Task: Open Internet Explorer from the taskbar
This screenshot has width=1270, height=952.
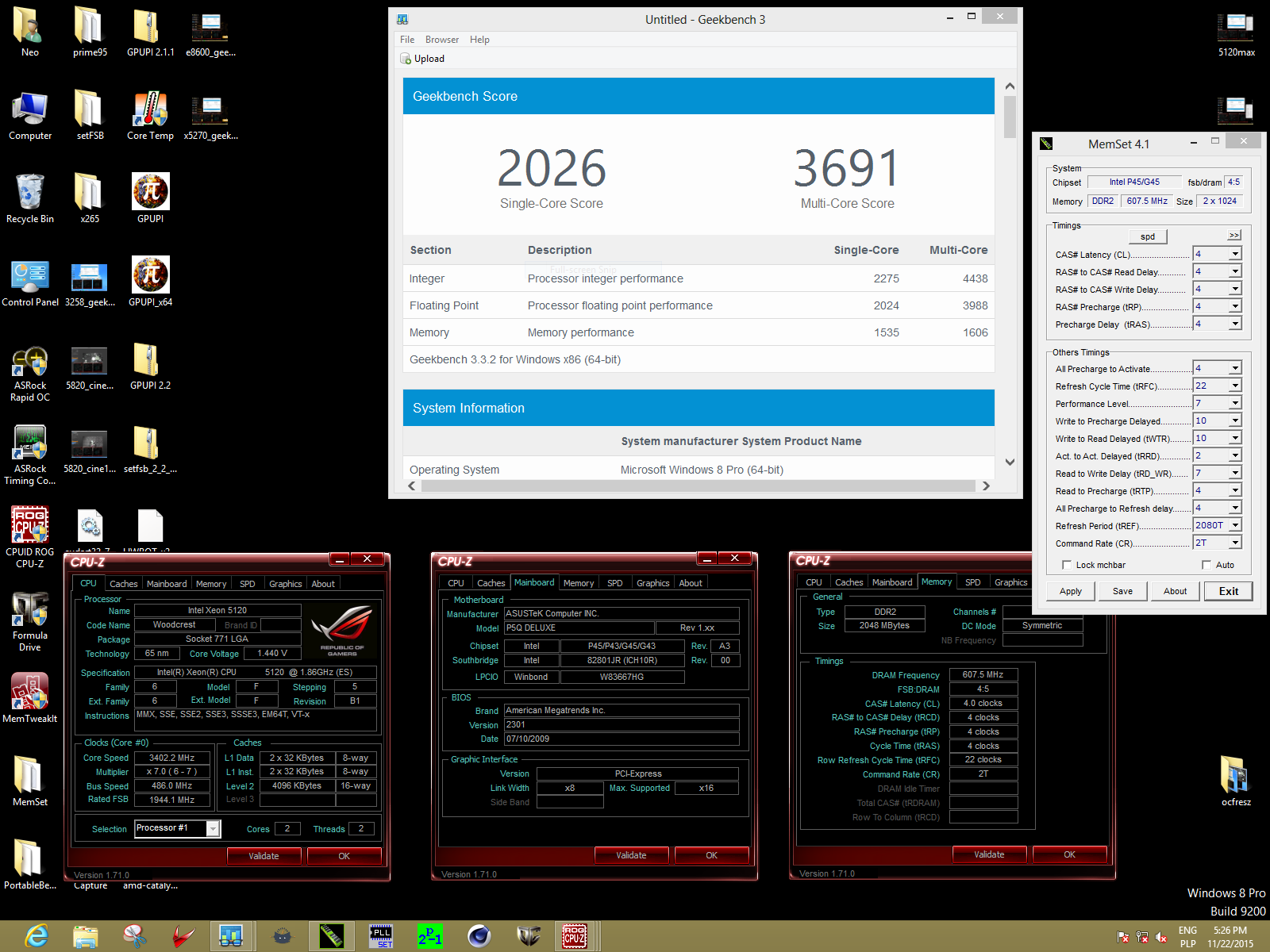Action: 37,936
